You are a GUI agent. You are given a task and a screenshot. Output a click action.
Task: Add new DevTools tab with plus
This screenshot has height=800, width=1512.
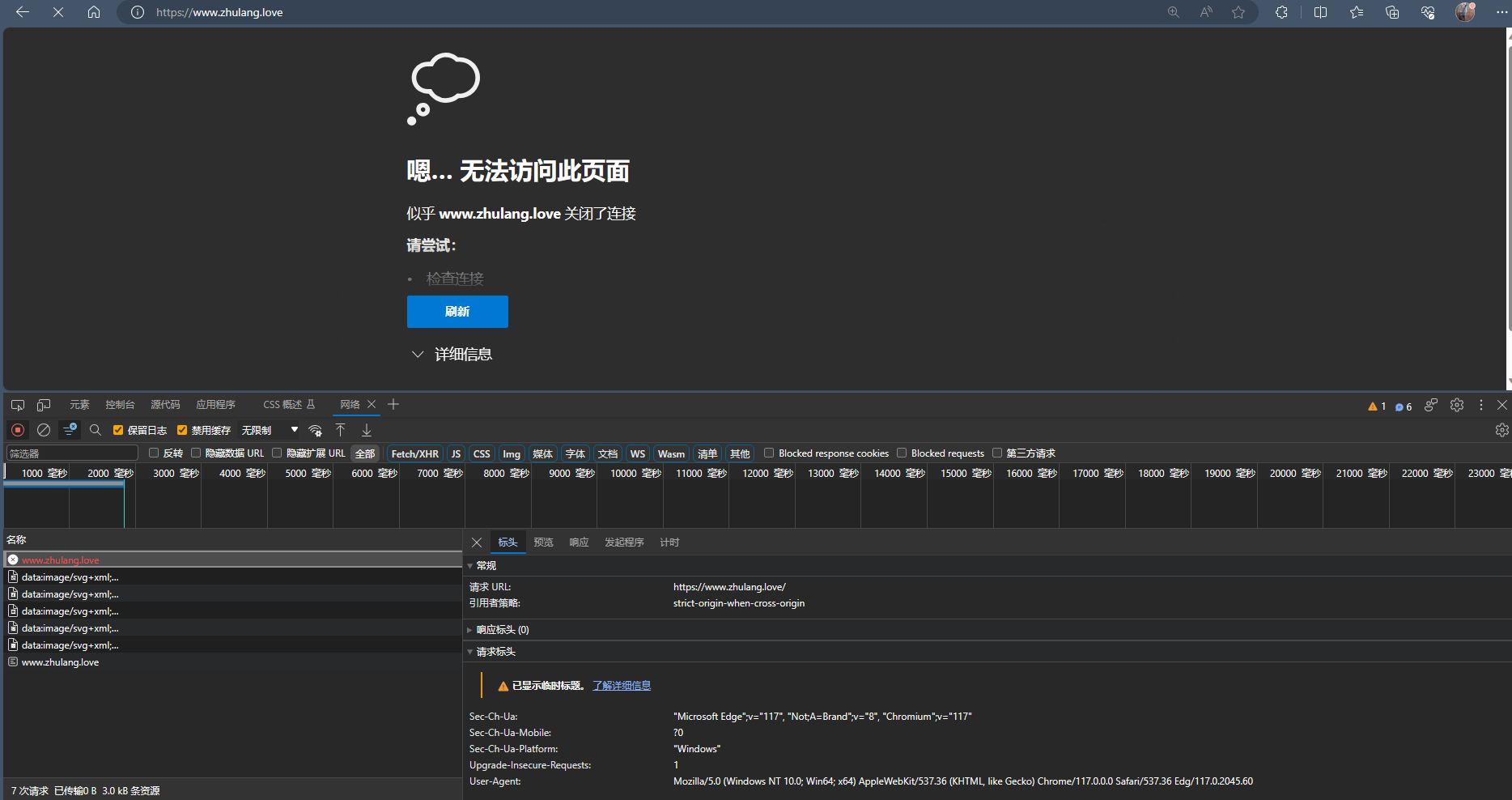tap(393, 405)
